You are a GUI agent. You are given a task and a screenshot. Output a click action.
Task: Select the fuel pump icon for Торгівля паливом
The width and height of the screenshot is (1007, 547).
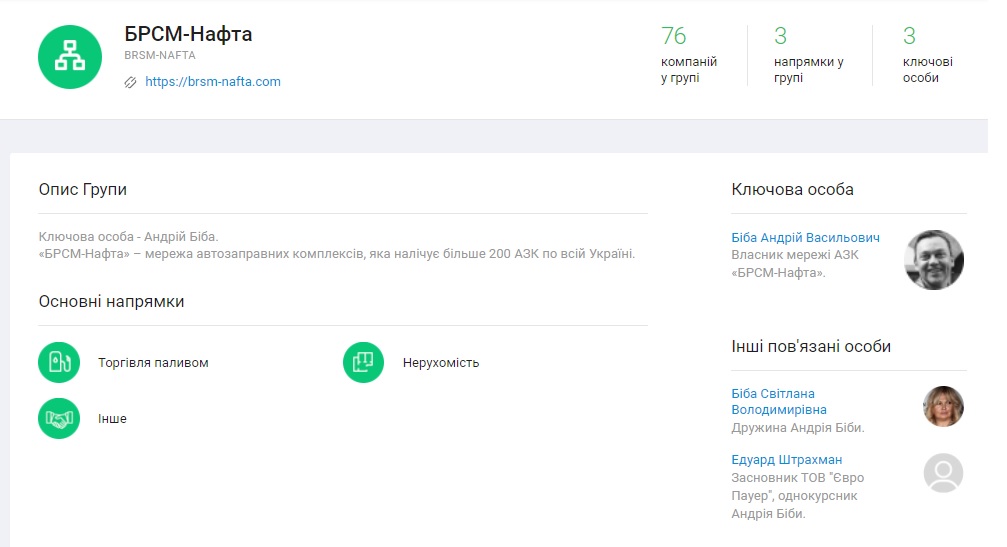point(58,362)
